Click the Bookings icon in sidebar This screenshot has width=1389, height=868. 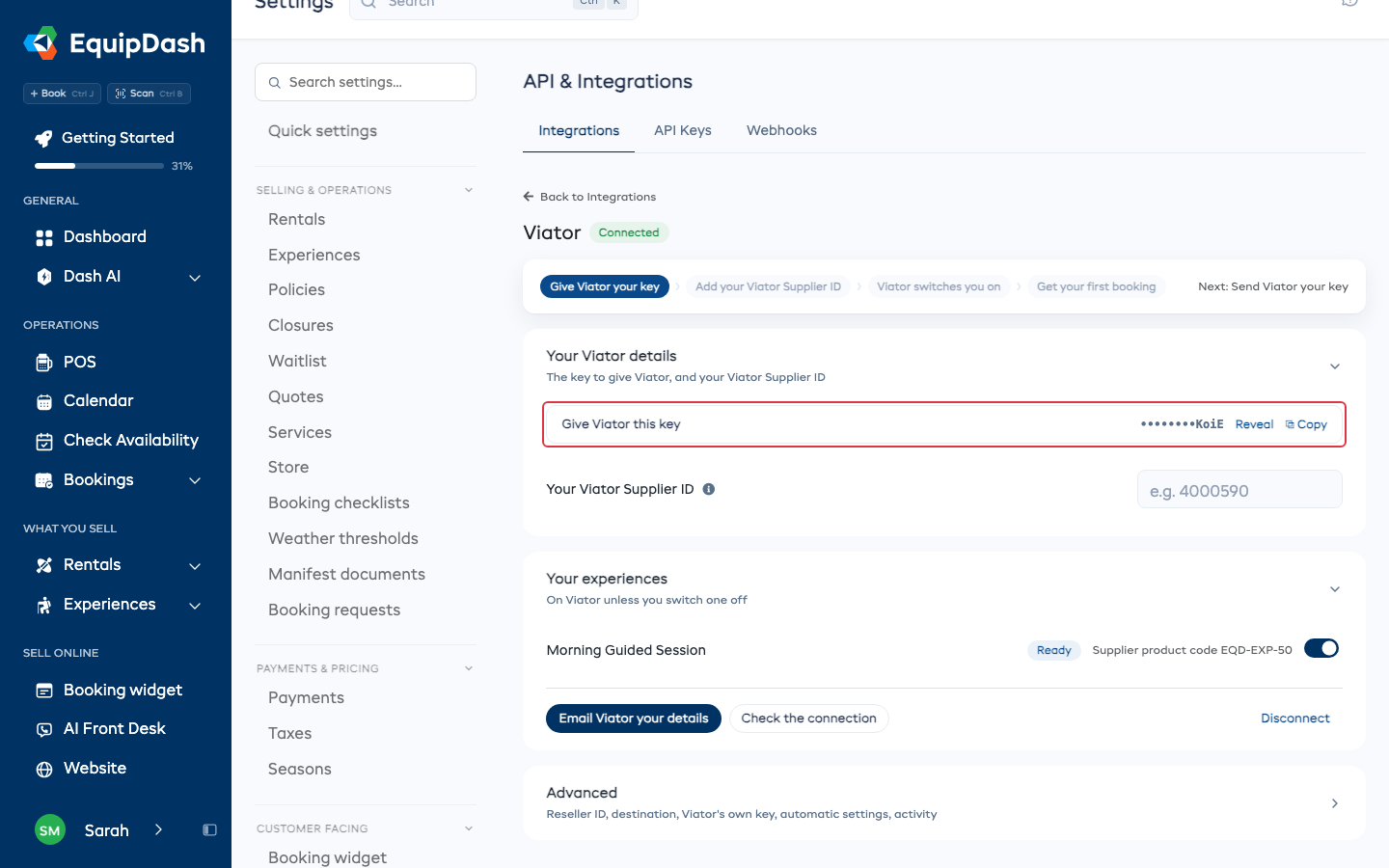pyautogui.click(x=44, y=480)
